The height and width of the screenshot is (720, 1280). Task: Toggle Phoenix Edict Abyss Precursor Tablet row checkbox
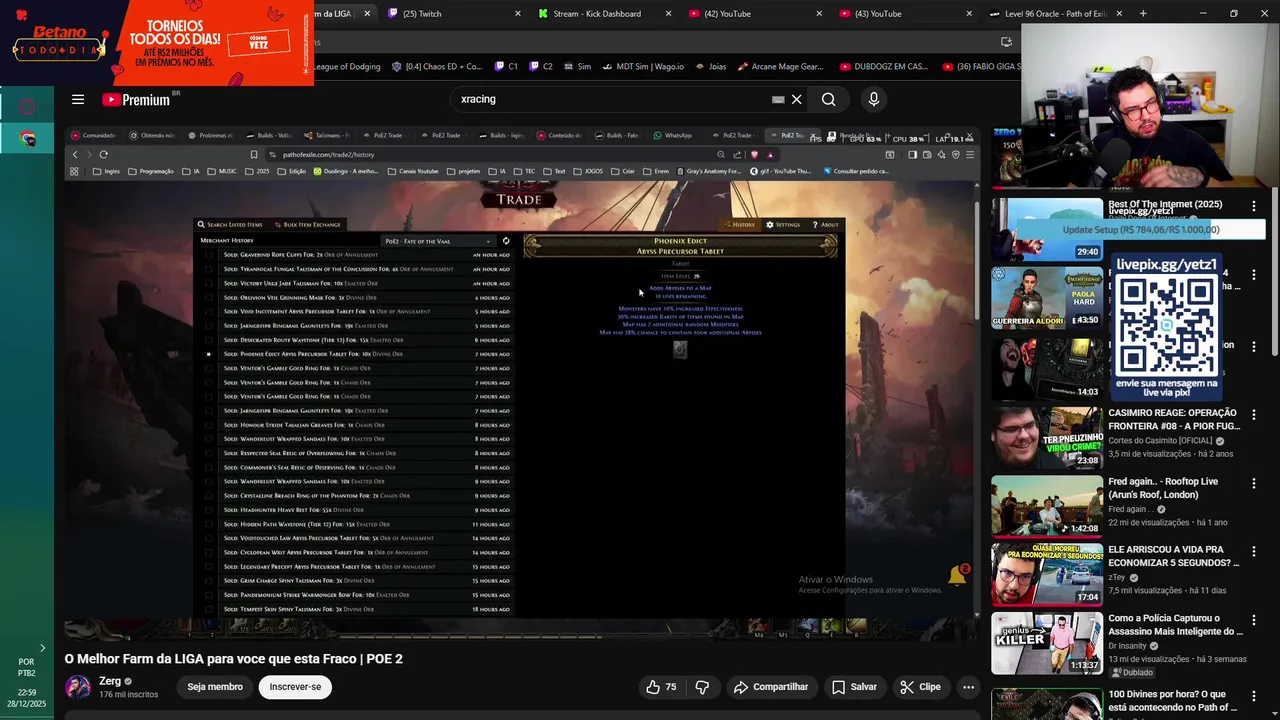[208, 354]
